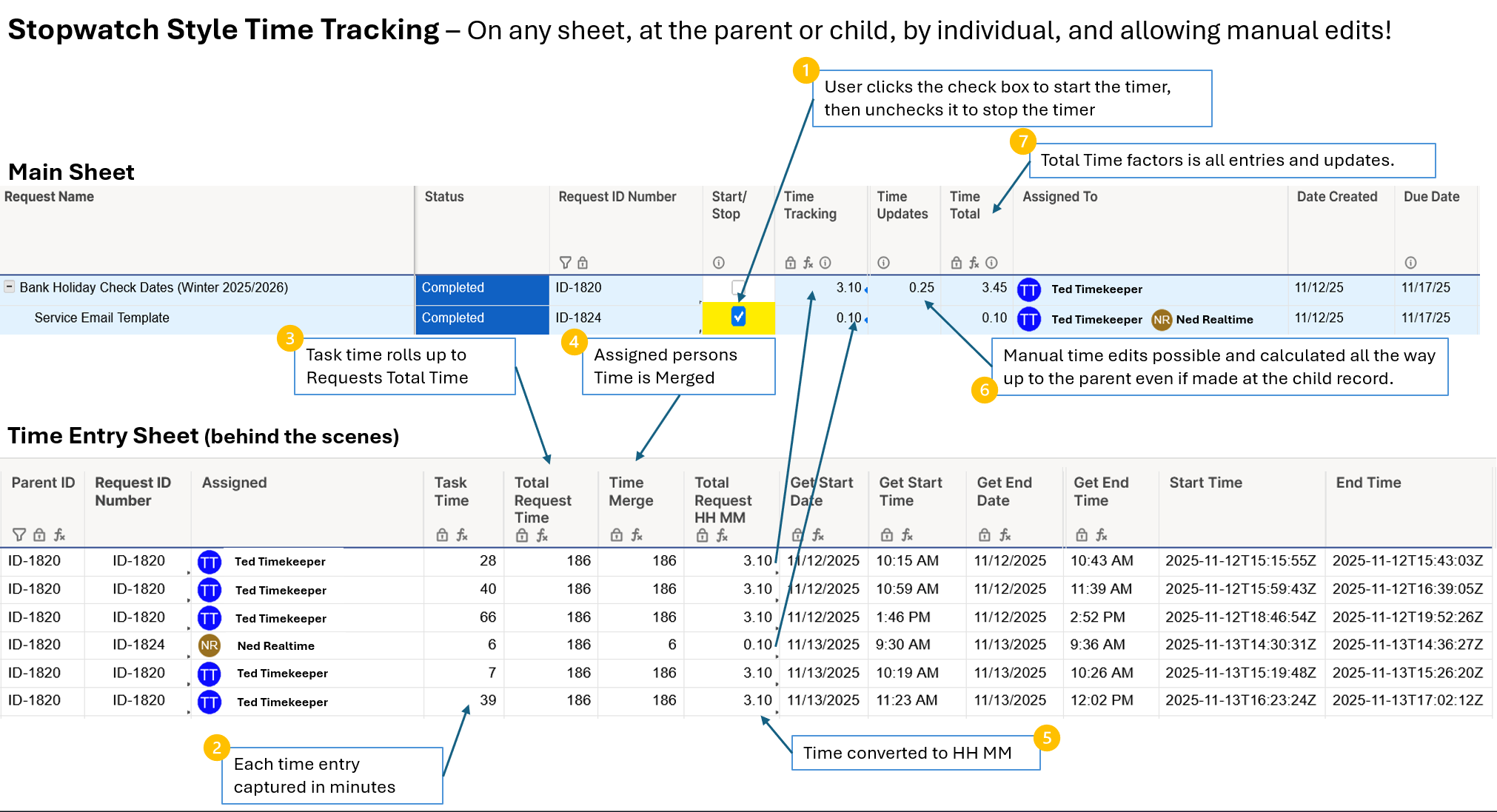Click the Assigned To column header
The height and width of the screenshot is (812, 1497).
click(1059, 197)
